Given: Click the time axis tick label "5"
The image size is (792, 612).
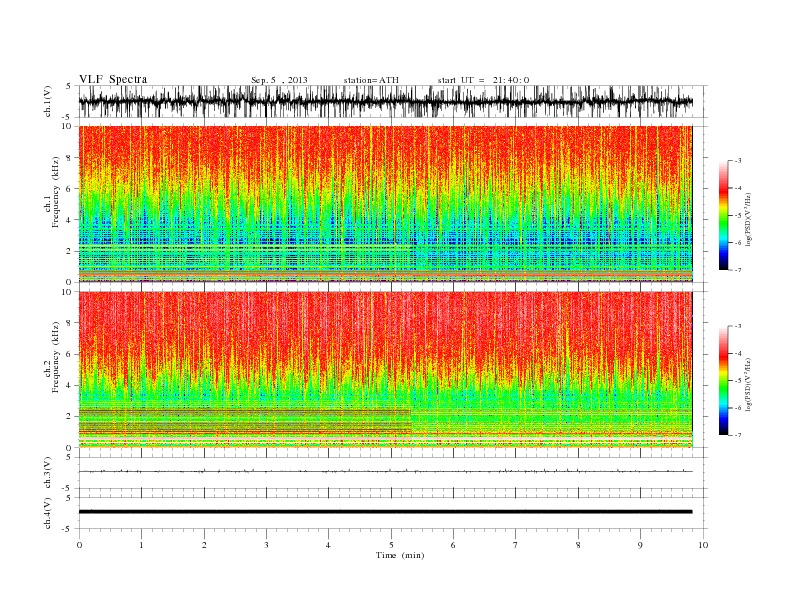Looking at the screenshot, I should 391,545.
